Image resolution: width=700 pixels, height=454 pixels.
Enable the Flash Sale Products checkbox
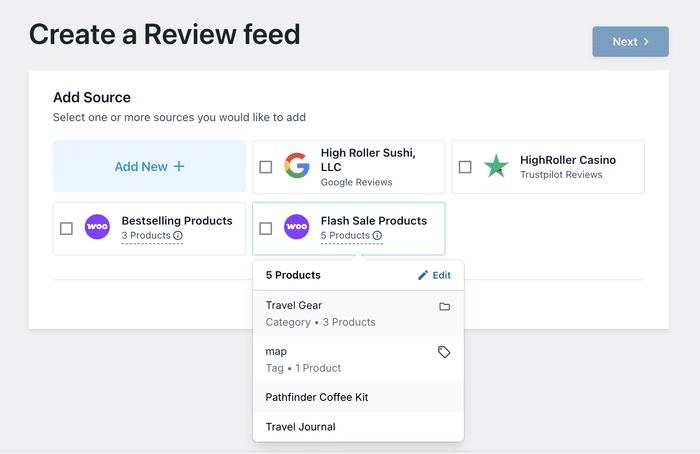tap(266, 228)
